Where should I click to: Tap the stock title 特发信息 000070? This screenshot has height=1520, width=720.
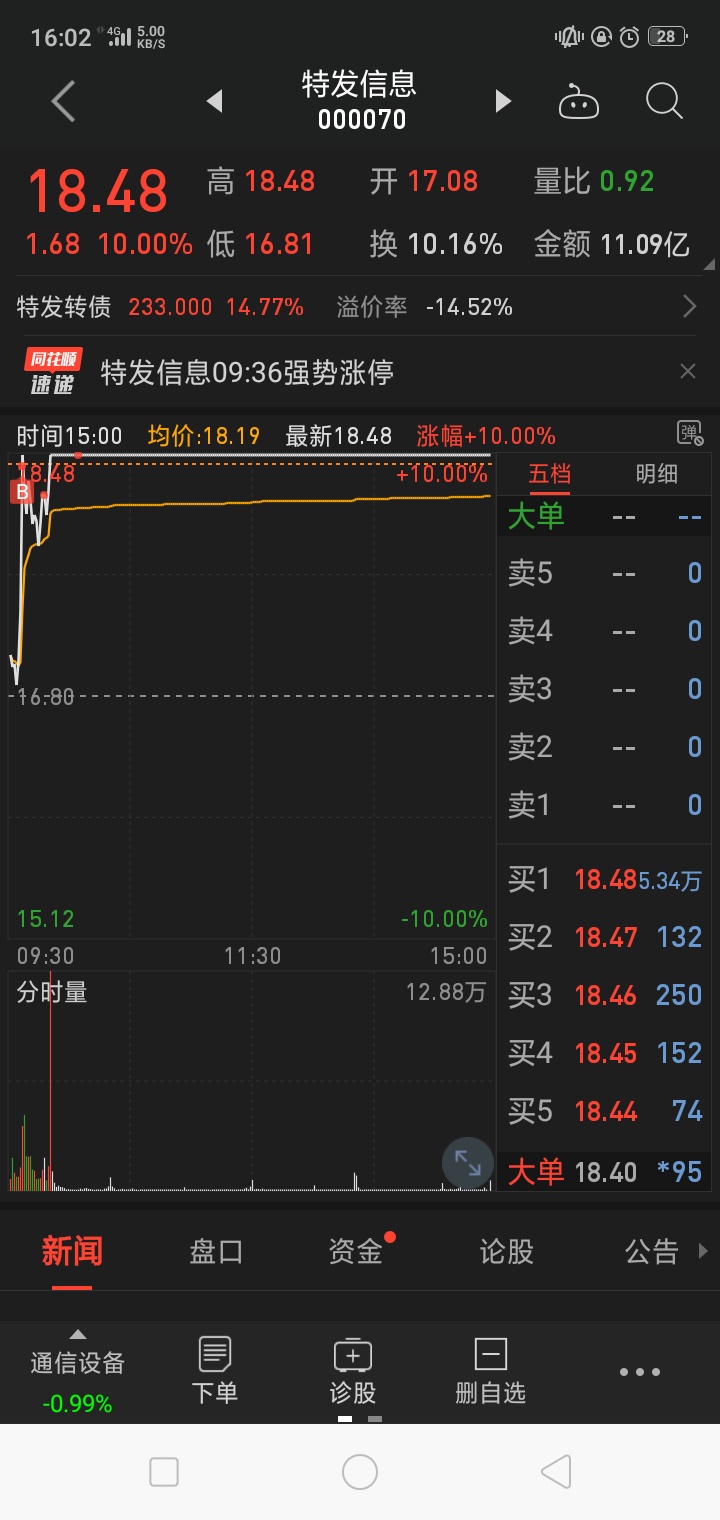360,101
